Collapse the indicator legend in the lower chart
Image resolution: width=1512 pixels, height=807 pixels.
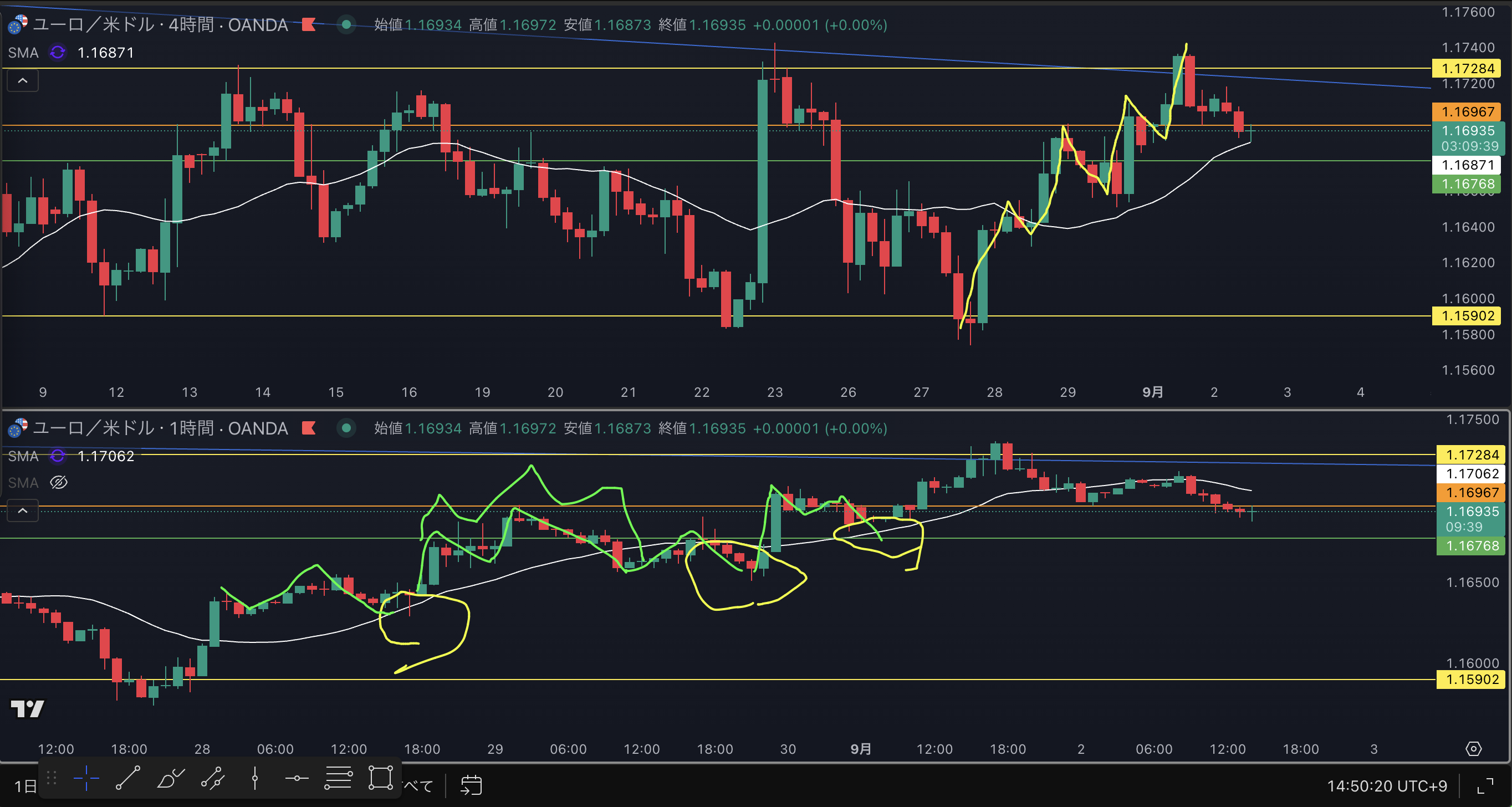[x=22, y=510]
